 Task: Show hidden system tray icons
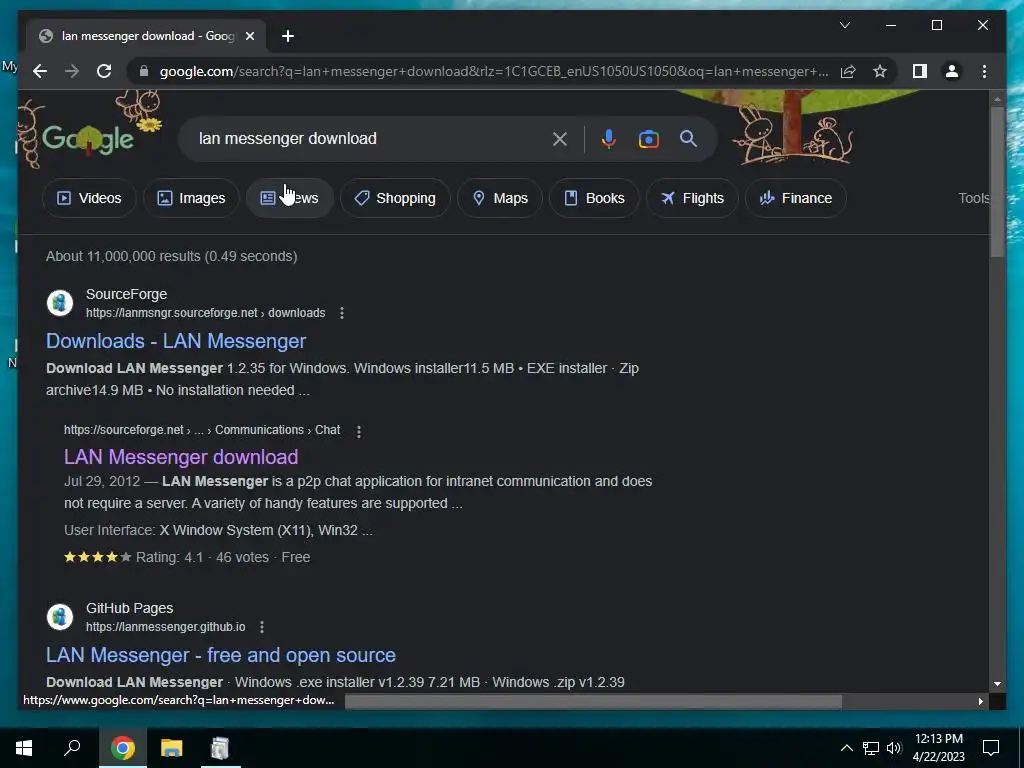(846, 748)
